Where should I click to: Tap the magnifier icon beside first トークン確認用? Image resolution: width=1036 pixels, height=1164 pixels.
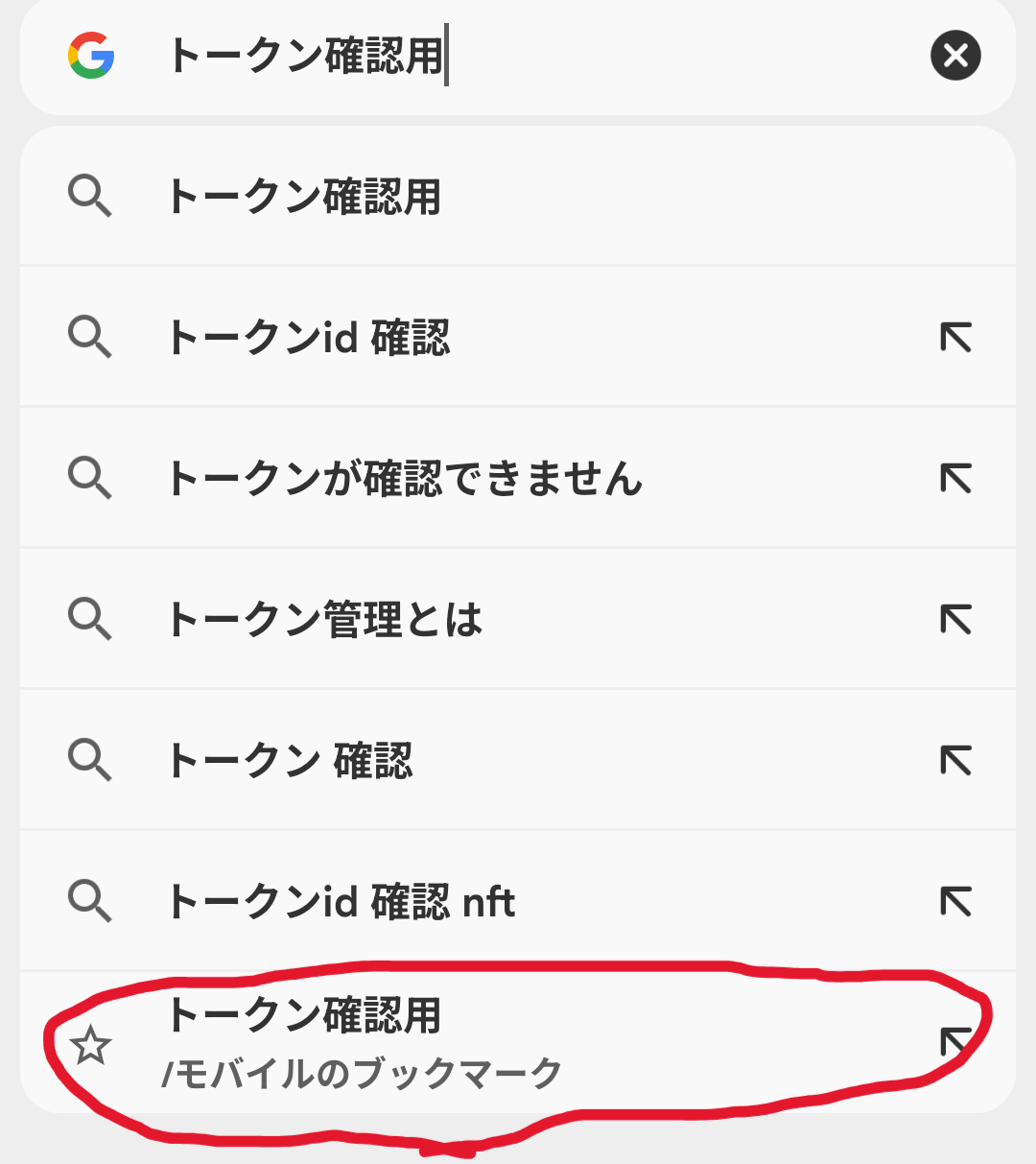tap(91, 197)
